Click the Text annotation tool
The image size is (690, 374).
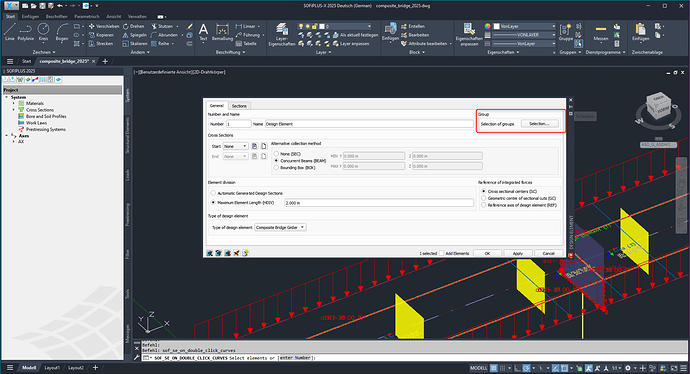(203, 32)
